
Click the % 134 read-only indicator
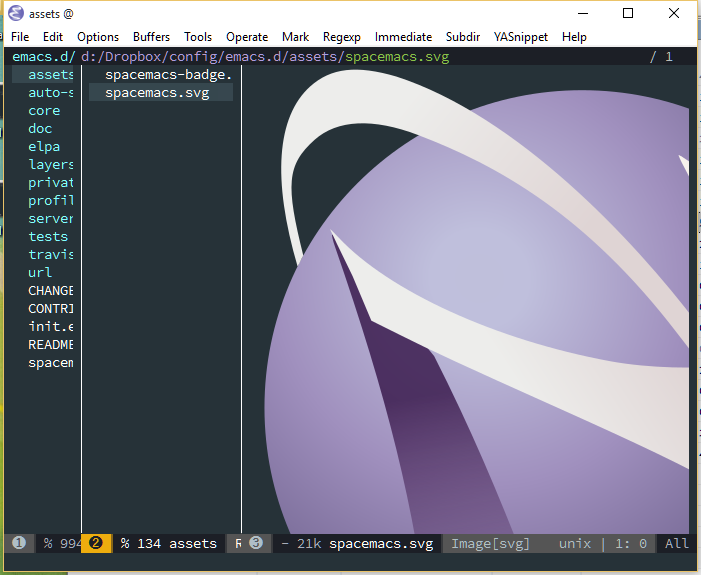click(140, 544)
